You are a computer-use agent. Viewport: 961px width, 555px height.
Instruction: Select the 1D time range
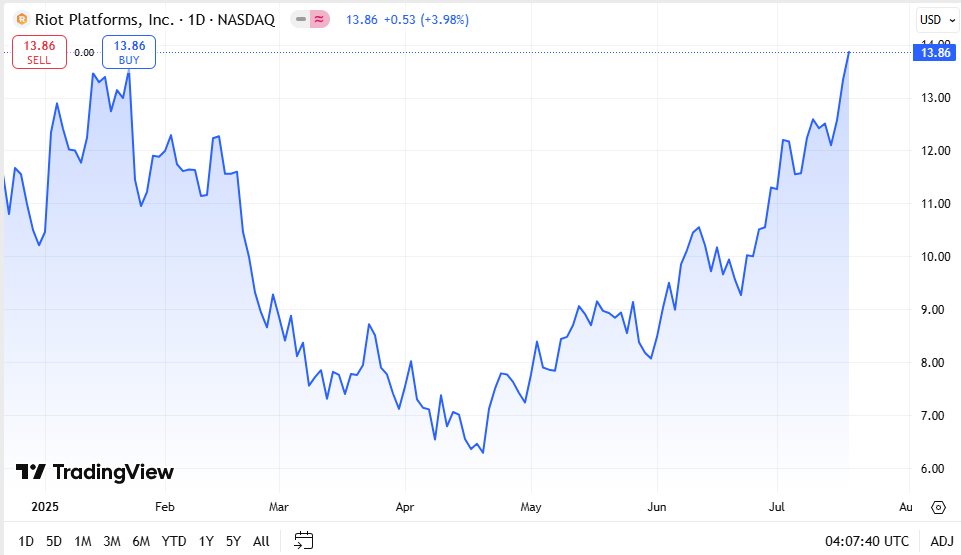[26, 541]
